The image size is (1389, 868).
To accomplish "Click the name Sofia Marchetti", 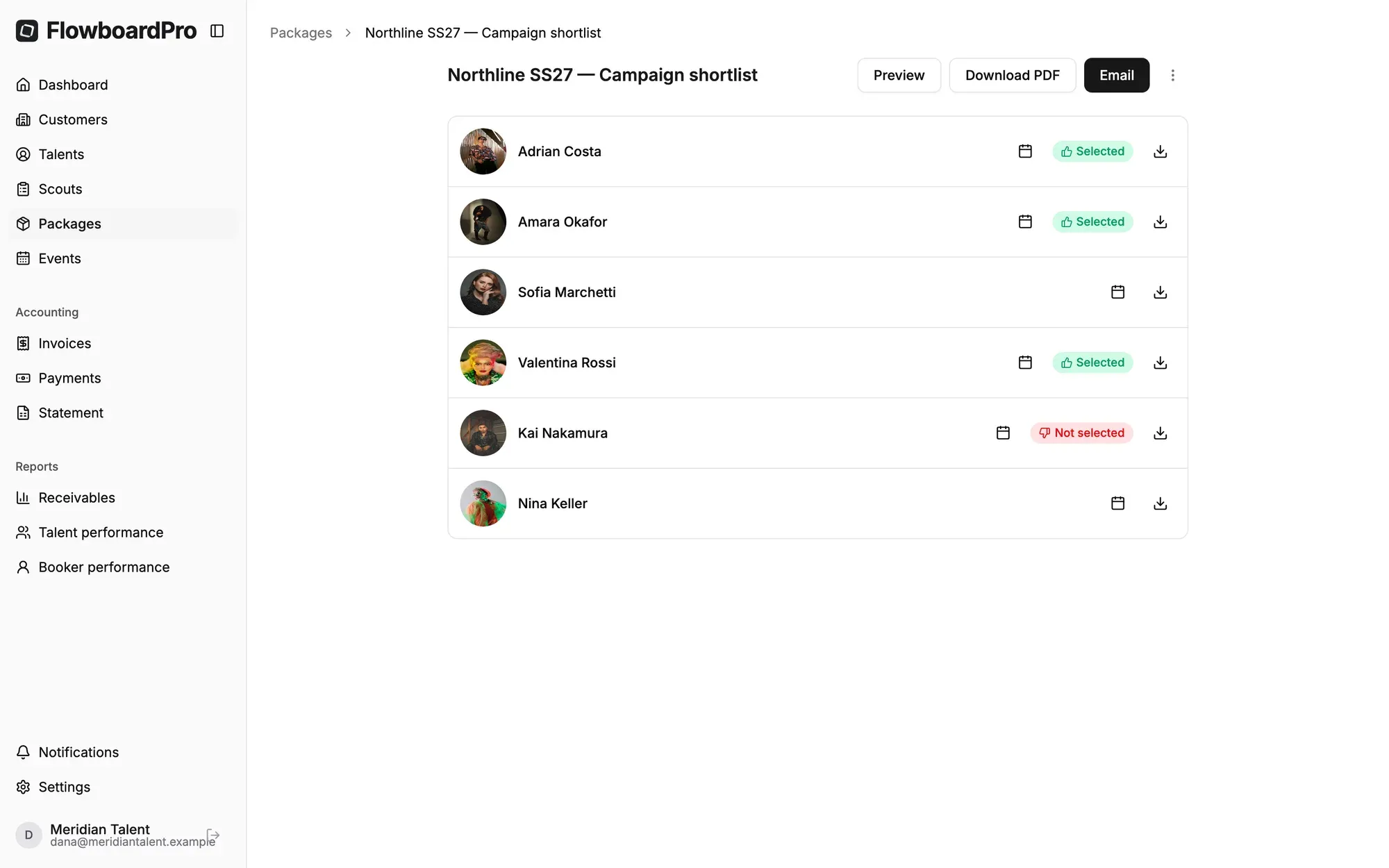I will point(567,292).
